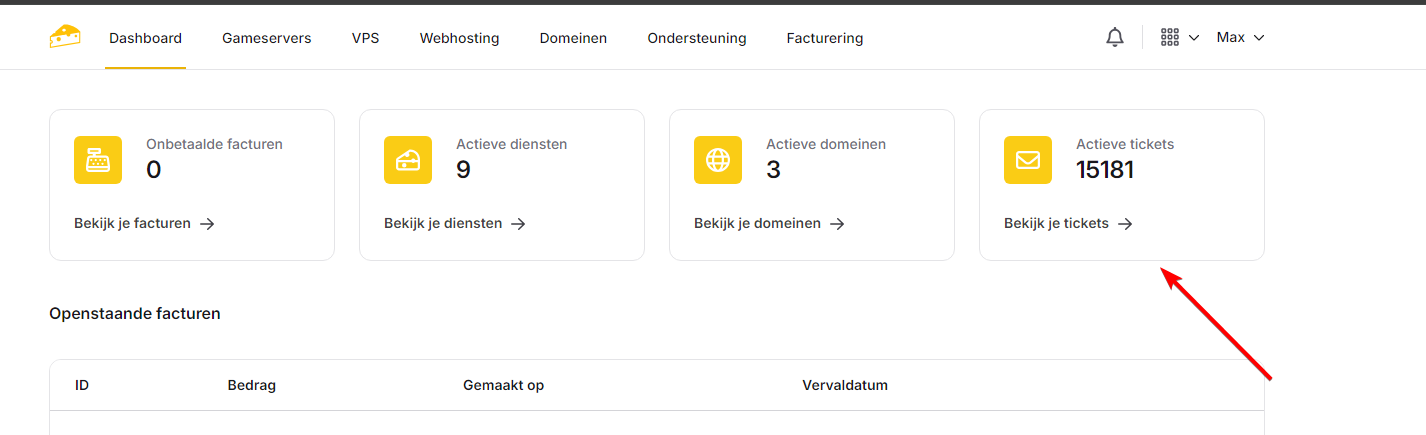This screenshot has width=1426, height=435.
Task: Select Facturering in the navigation
Action: [x=824, y=39]
